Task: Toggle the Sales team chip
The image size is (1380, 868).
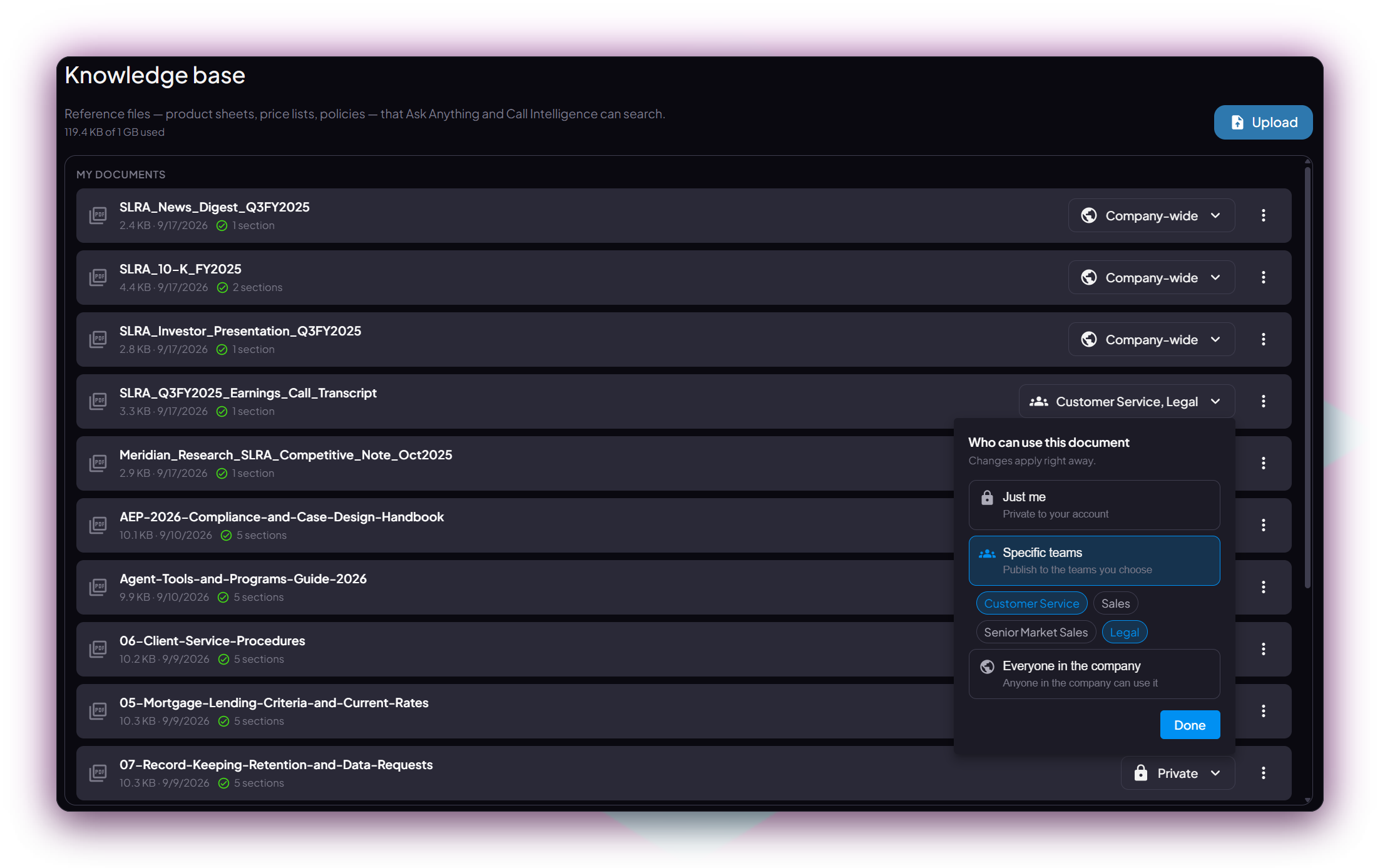Action: 1115,603
